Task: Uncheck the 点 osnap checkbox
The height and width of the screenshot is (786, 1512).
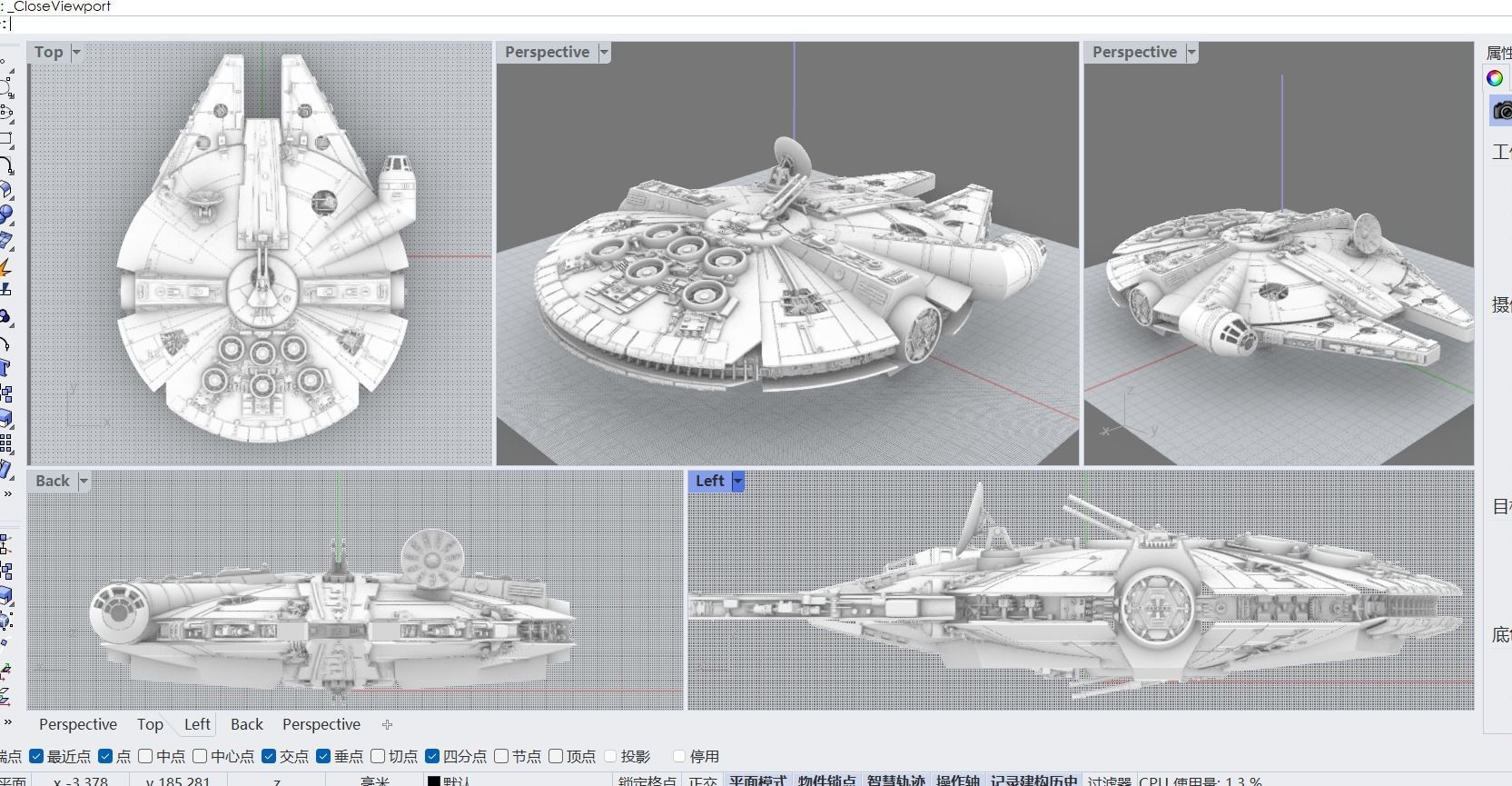Action: (105, 756)
